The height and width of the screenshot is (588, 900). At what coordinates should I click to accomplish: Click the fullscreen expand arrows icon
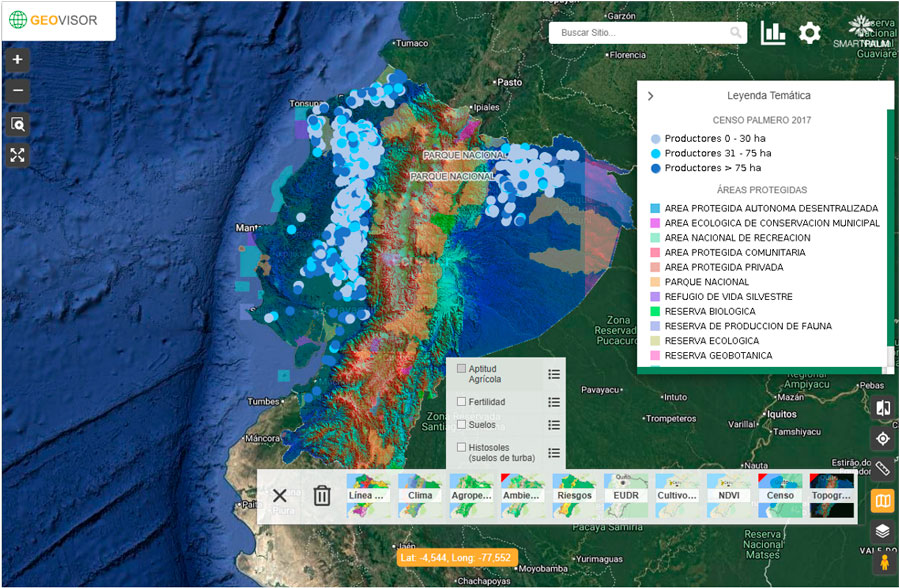pos(17,155)
